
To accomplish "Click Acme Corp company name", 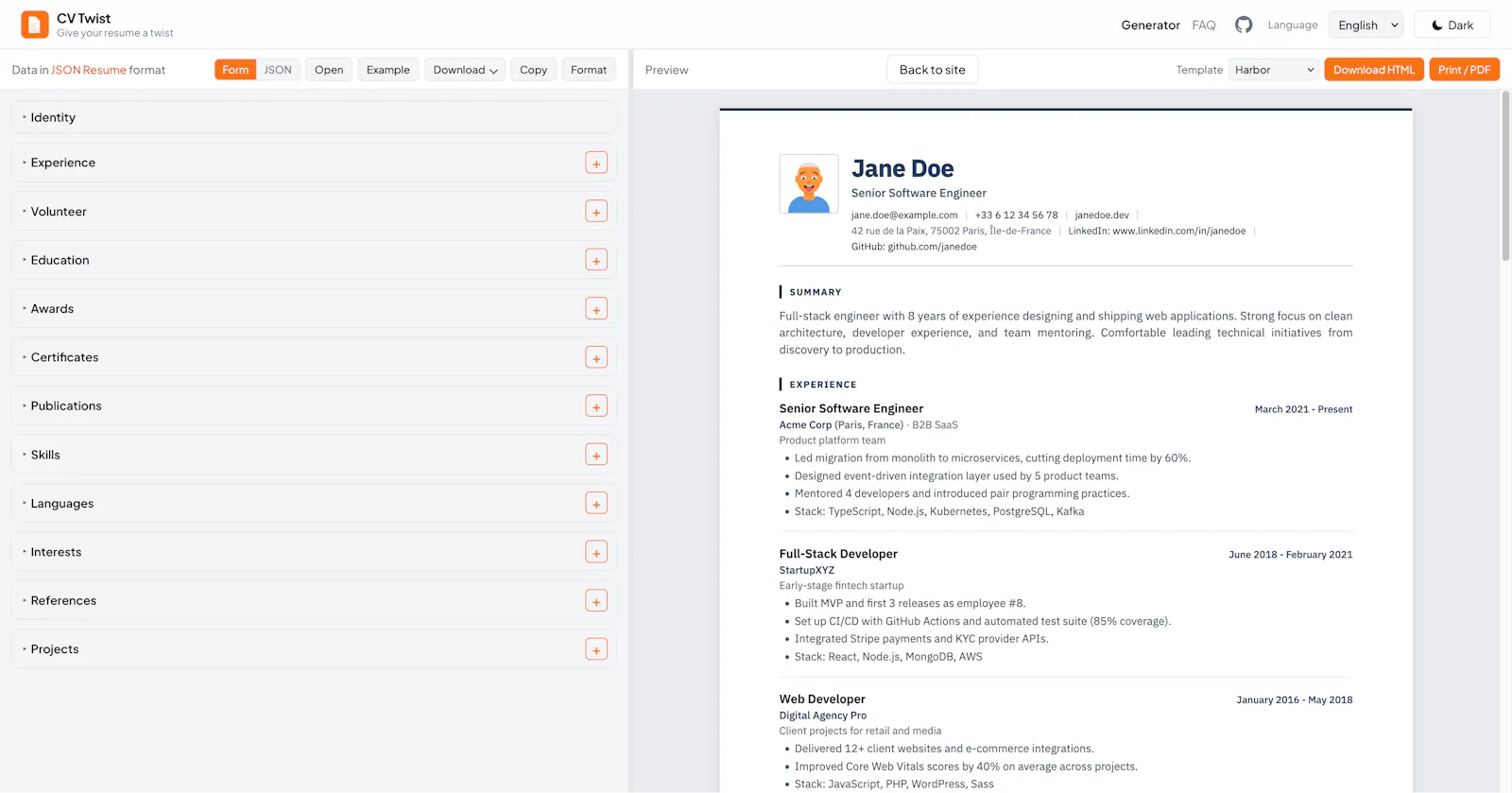I will [805, 425].
